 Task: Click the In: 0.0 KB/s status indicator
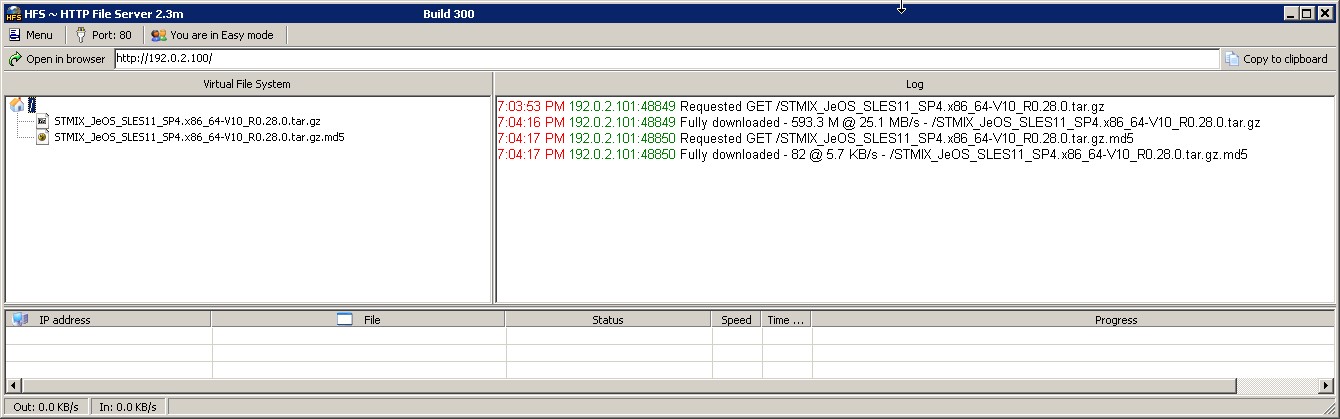[x=128, y=407]
